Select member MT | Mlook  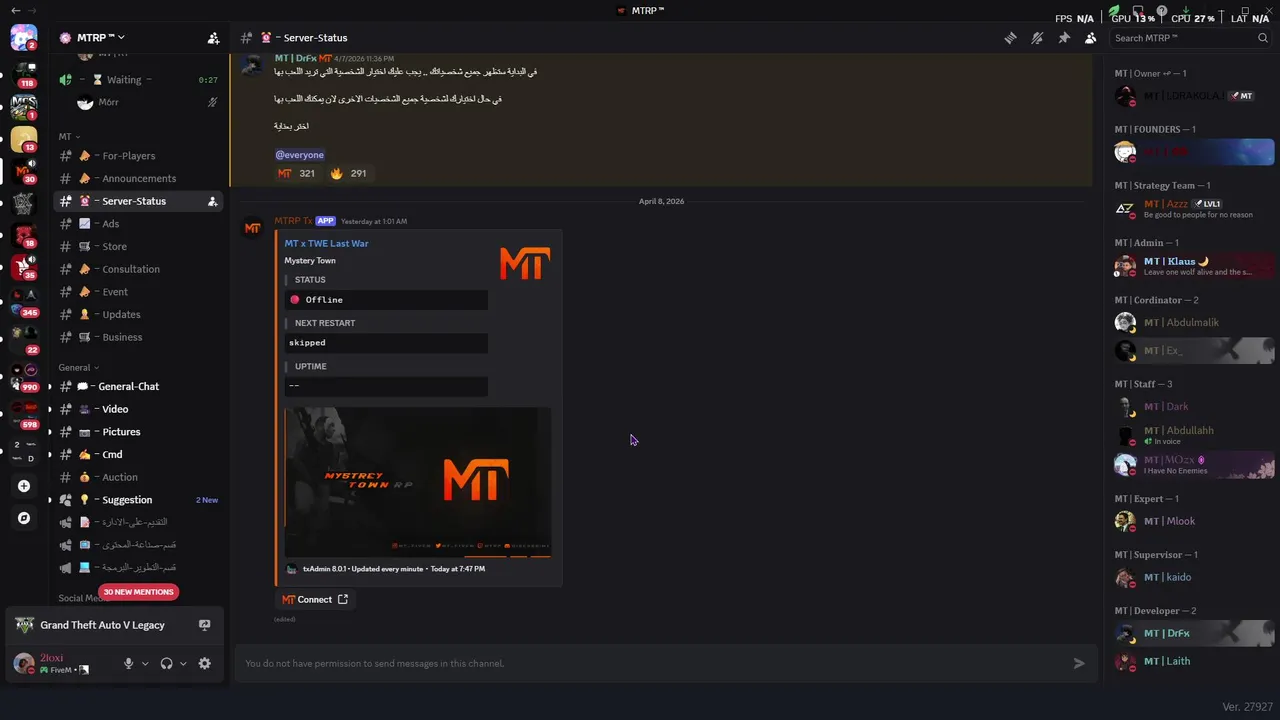click(x=1195, y=521)
